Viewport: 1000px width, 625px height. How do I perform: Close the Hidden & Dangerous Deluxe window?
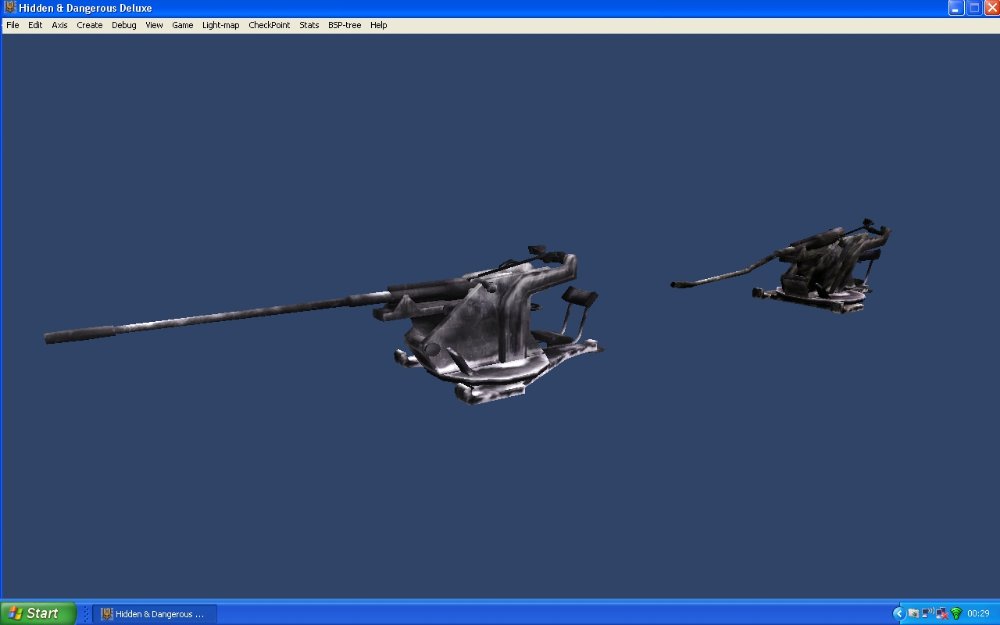pyautogui.click(x=992, y=8)
